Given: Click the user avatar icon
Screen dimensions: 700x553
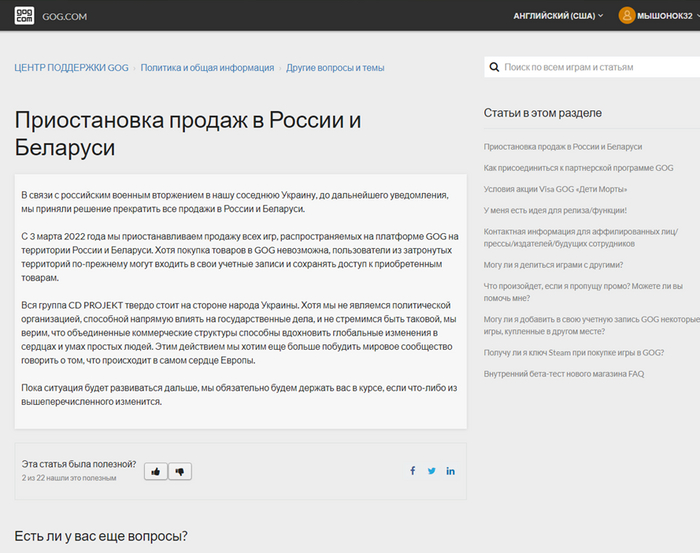Looking at the screenshot, I should [x=627, y=15].
